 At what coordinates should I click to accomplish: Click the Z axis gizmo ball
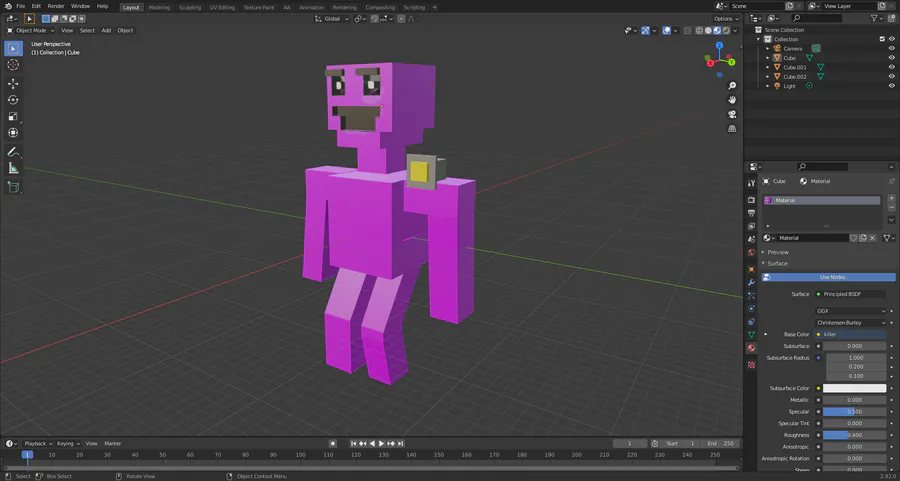[719, 45]
